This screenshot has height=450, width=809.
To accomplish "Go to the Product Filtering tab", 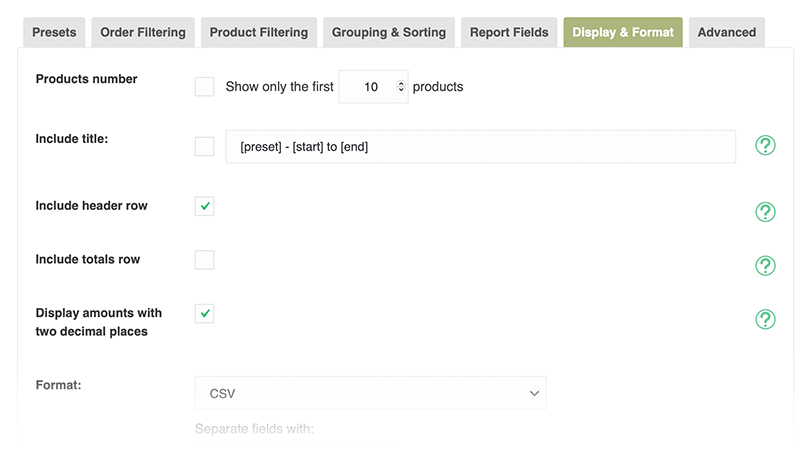I will pos(259,32).
